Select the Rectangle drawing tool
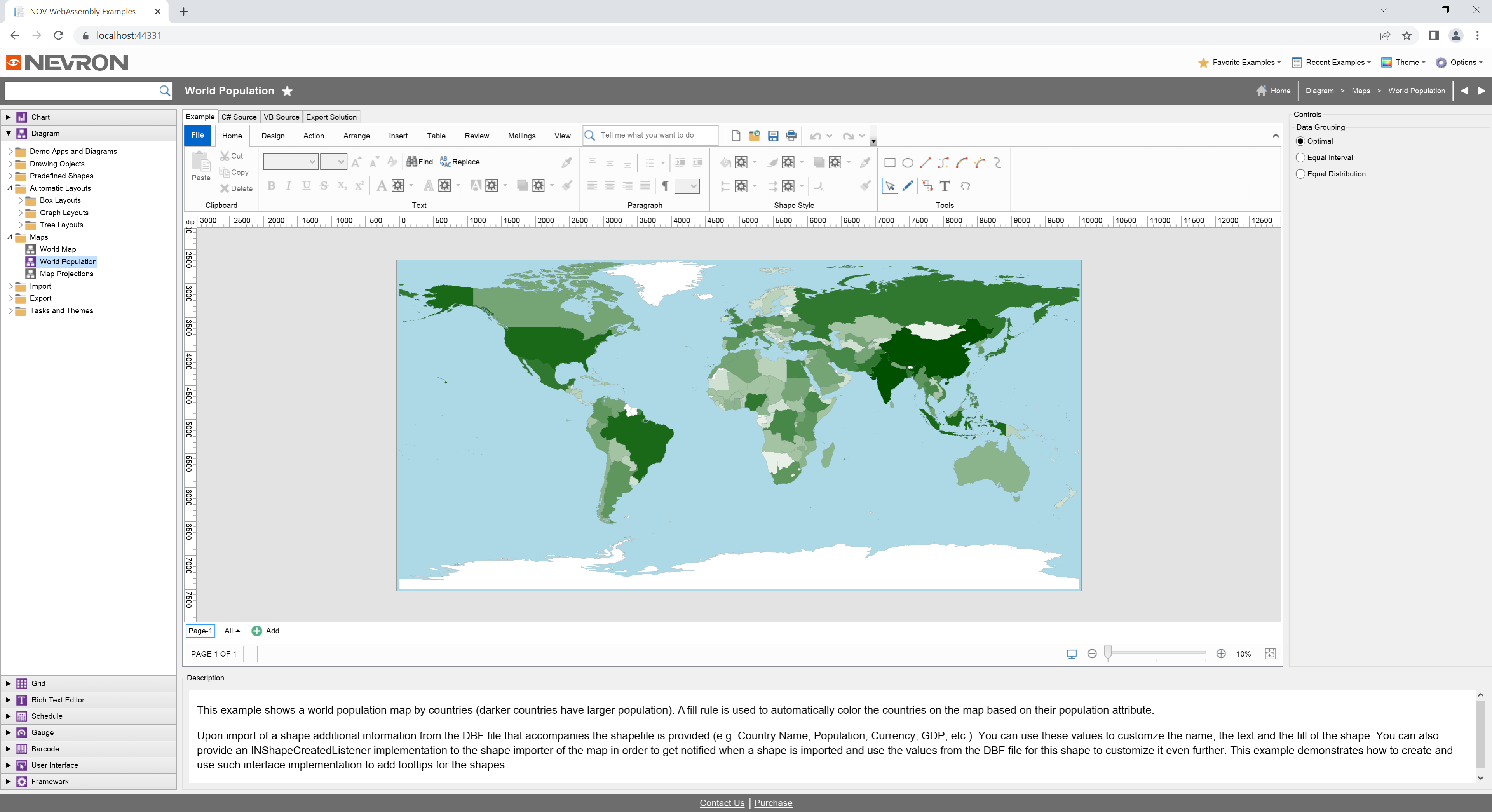 pyautogui.click(x=890, y=163)
